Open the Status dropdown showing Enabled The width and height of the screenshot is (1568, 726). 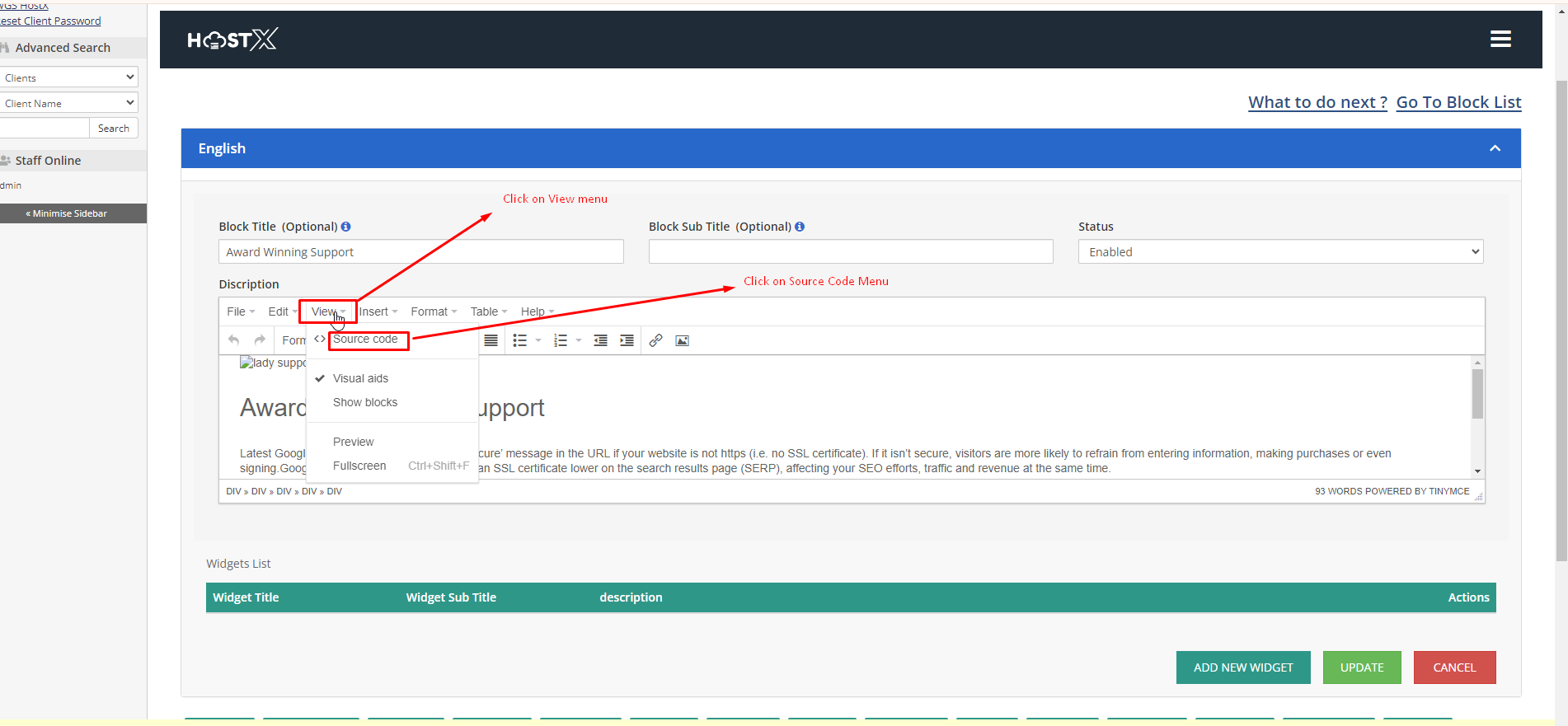click(1279, 252)
